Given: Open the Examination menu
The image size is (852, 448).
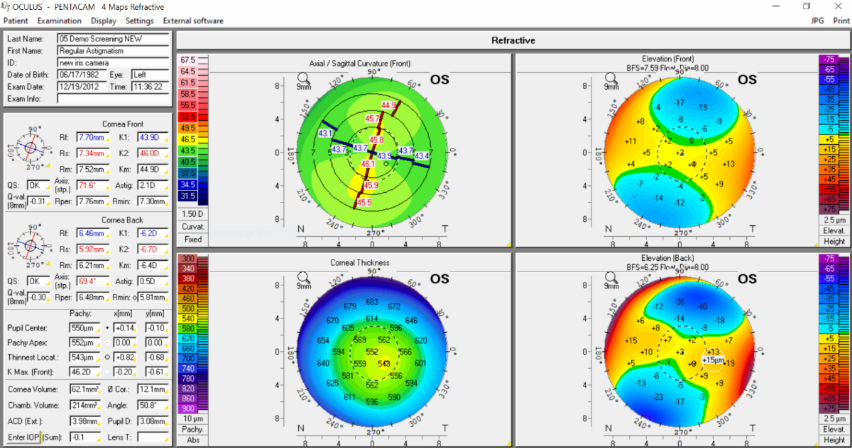Looking at the screenshot, I should 59,21.
